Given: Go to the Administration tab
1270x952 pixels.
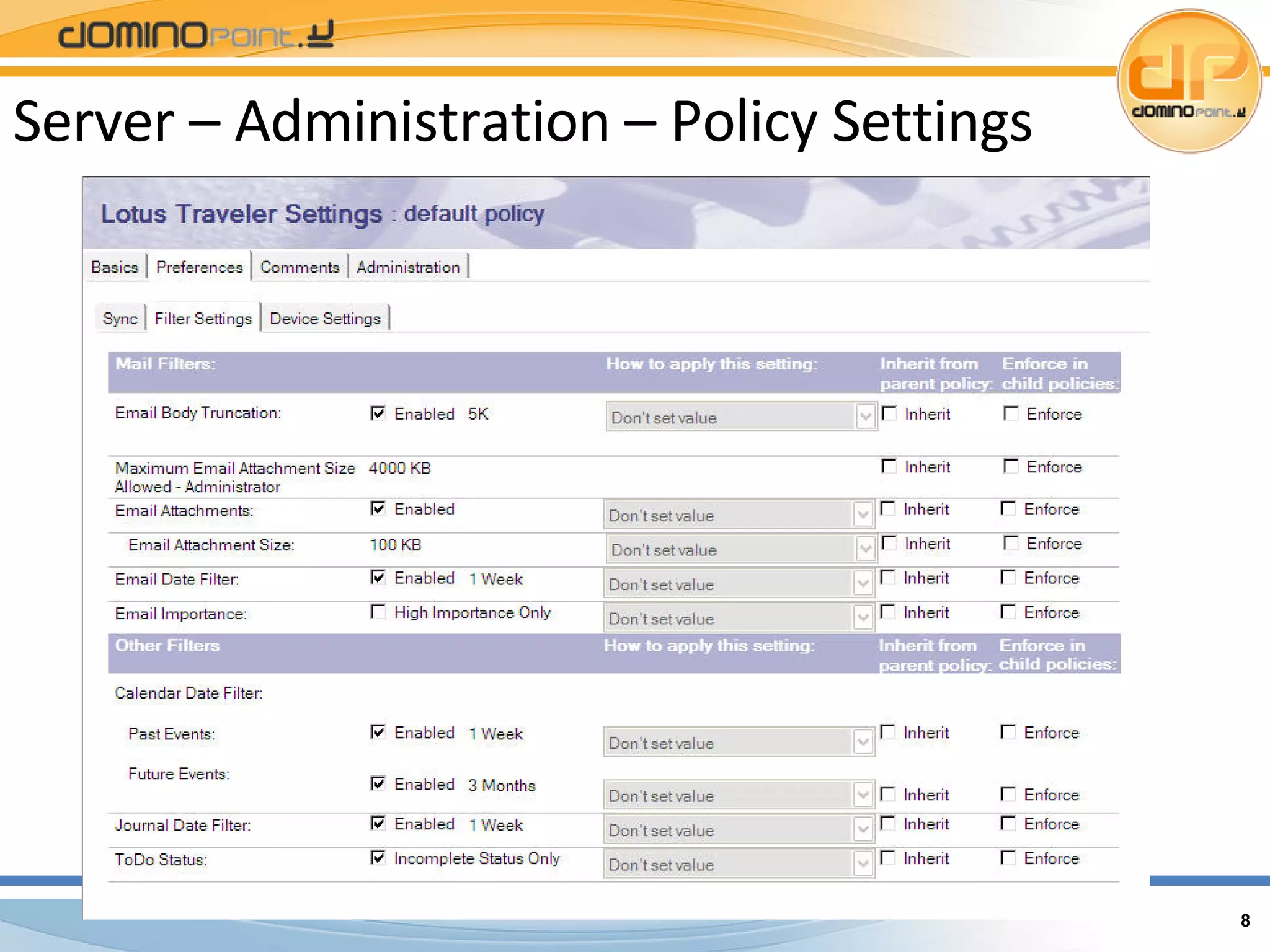Looking at the screenshot, I should [408, 267].
